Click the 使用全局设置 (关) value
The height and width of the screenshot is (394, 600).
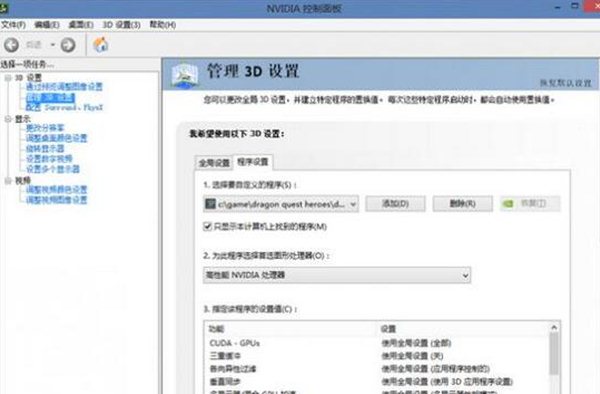412,356
